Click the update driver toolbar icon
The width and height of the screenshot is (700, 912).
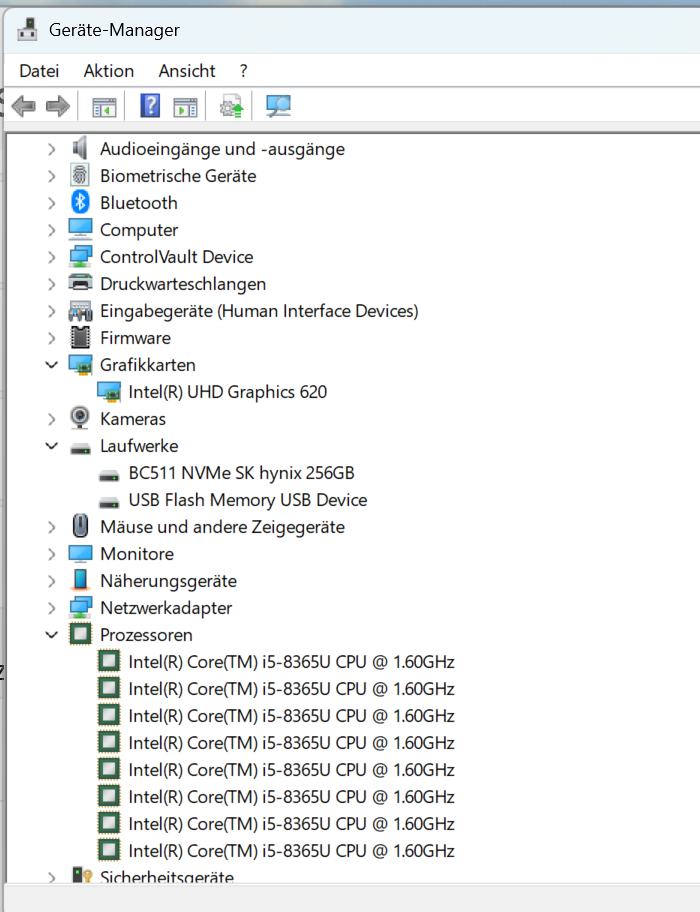click(x=231, y=106)
